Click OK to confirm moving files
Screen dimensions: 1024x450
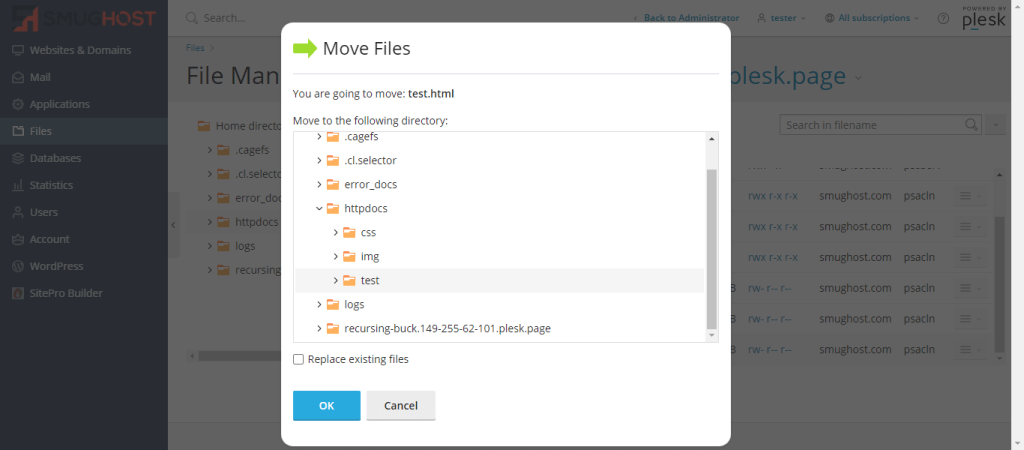pyautogui.click(x=326, y=405)
